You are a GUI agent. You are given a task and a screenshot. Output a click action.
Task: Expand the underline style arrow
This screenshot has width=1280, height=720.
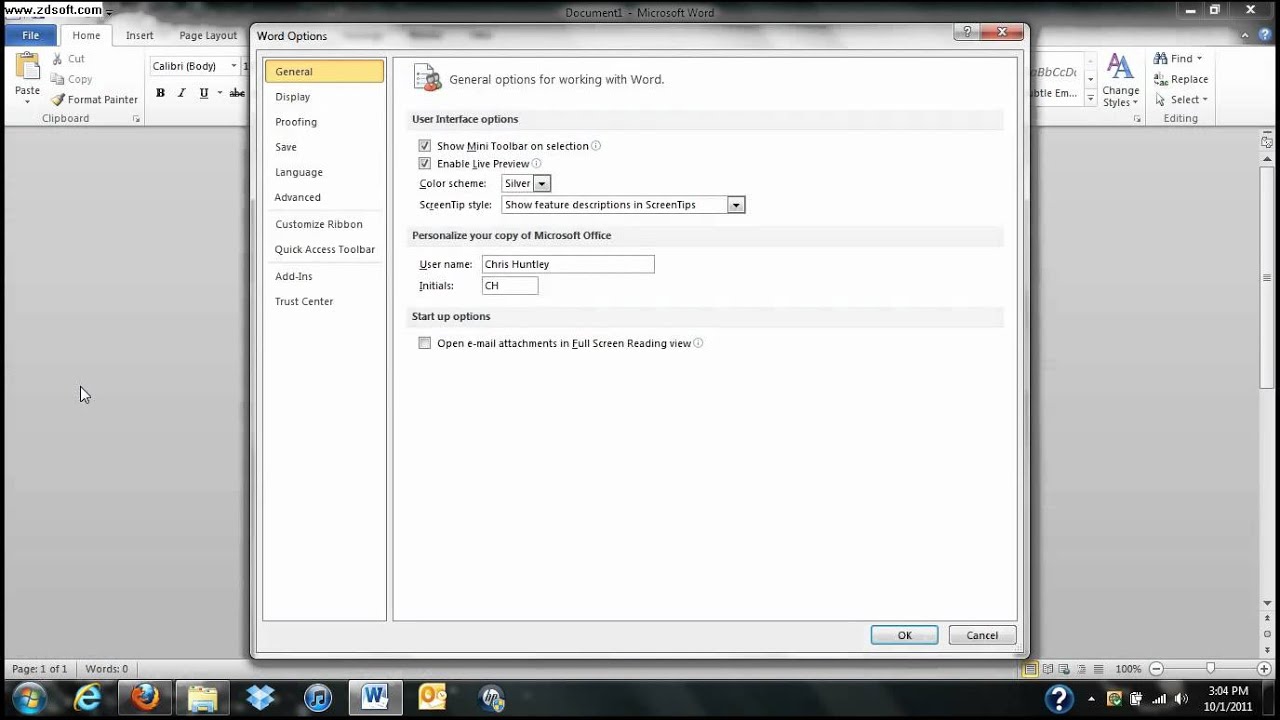(x=218, y=93)
